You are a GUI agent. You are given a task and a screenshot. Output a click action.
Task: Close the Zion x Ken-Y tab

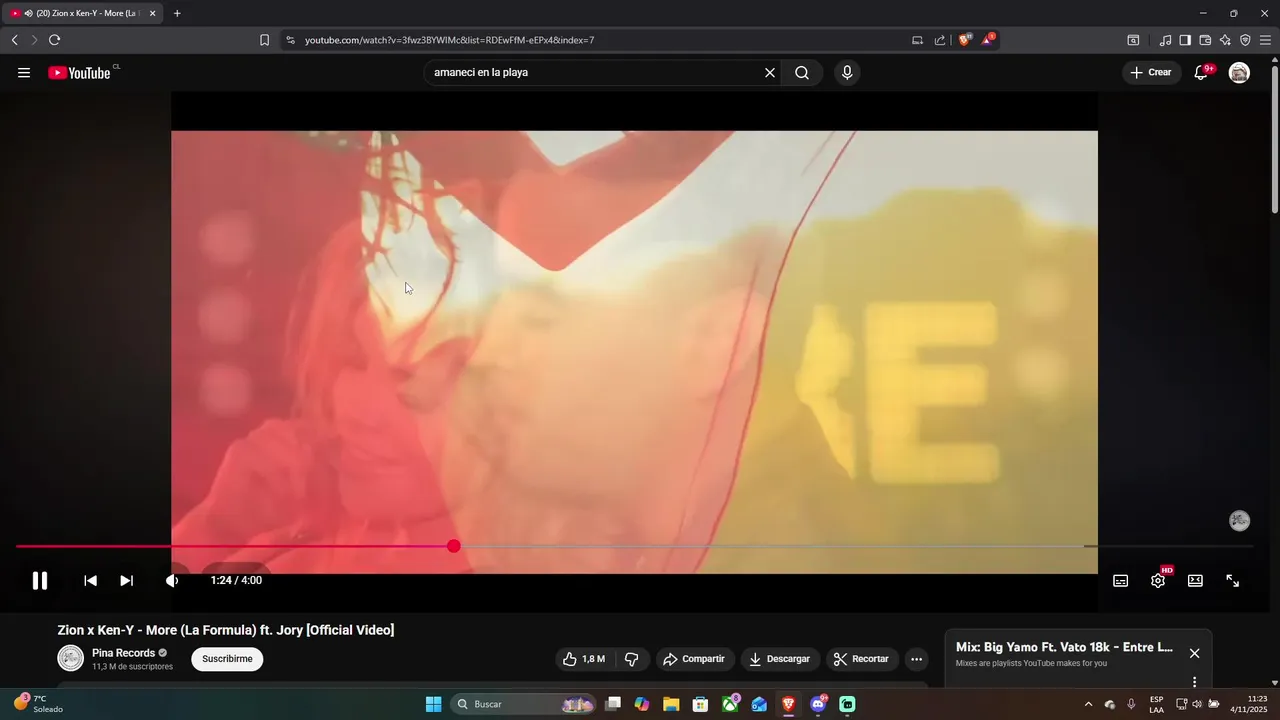(x=152, y=13)
